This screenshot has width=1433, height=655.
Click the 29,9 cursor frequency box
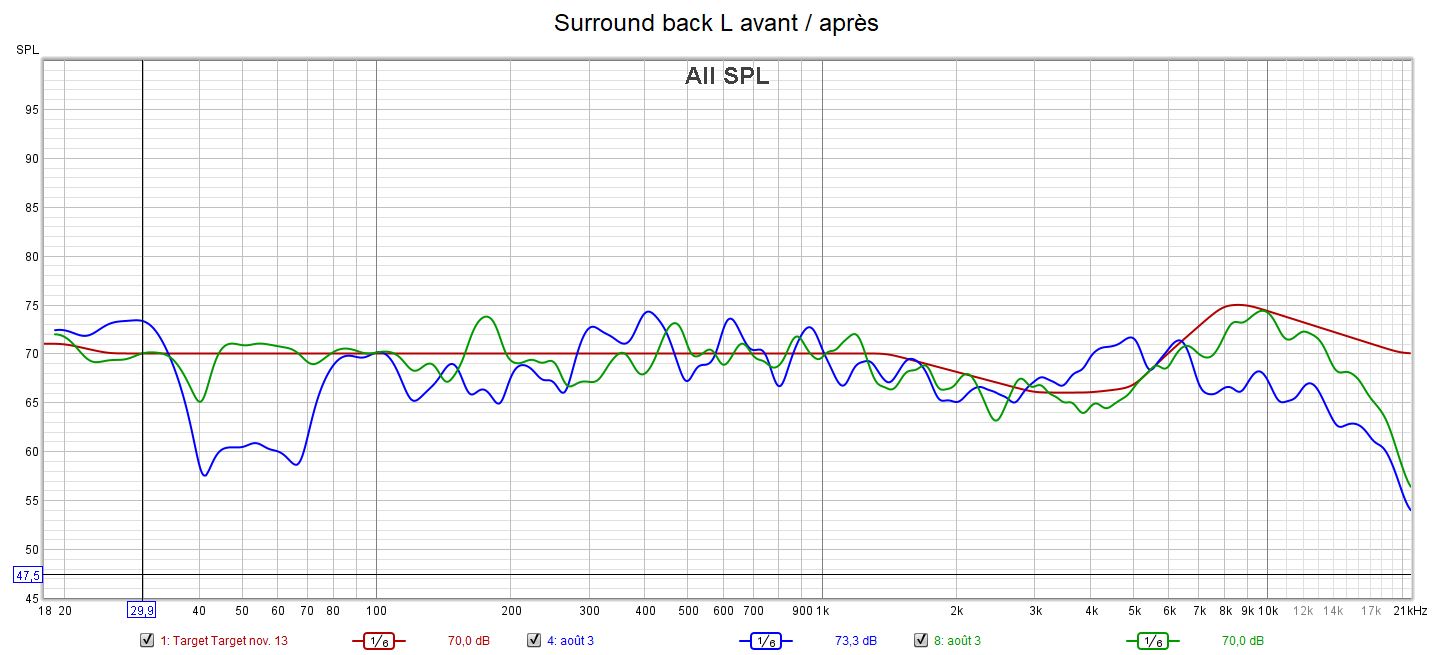point(142,610)
